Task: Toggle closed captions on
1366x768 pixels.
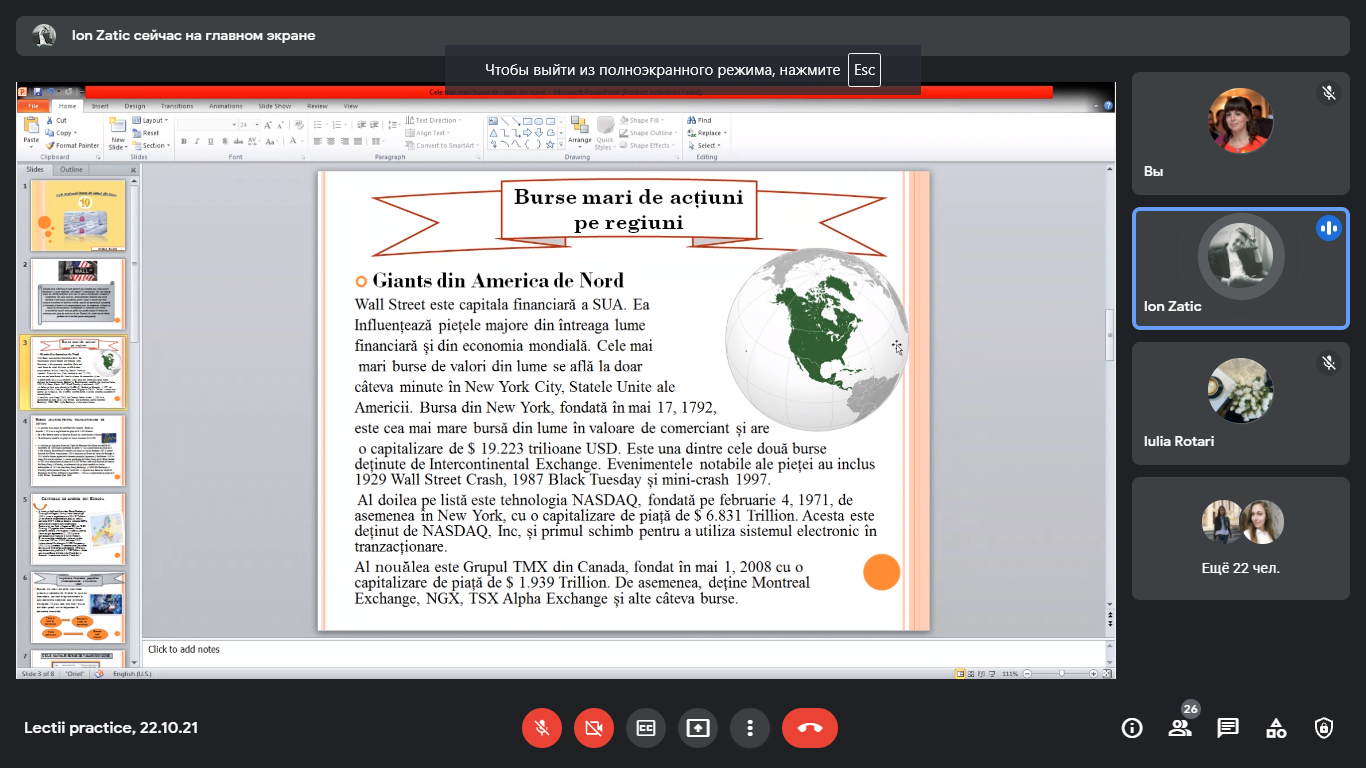Action: point(646,728)
